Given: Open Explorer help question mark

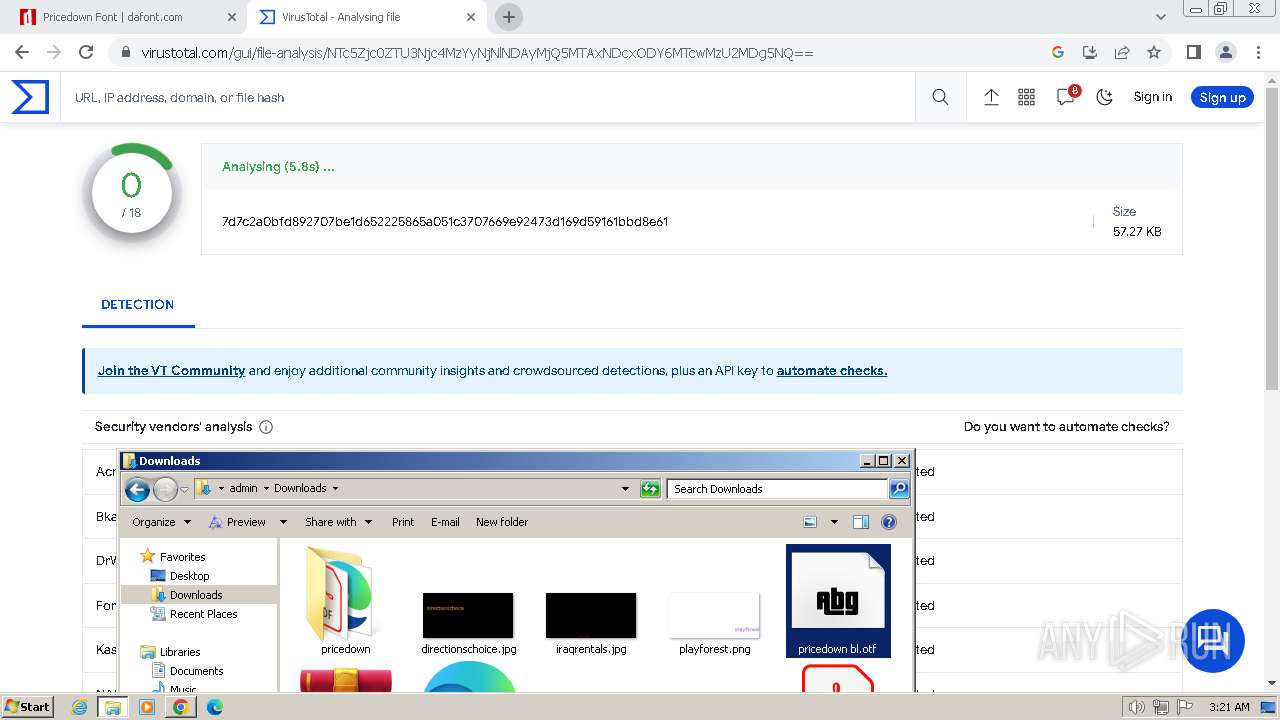Looking at the screenshot, I should 889,522.
